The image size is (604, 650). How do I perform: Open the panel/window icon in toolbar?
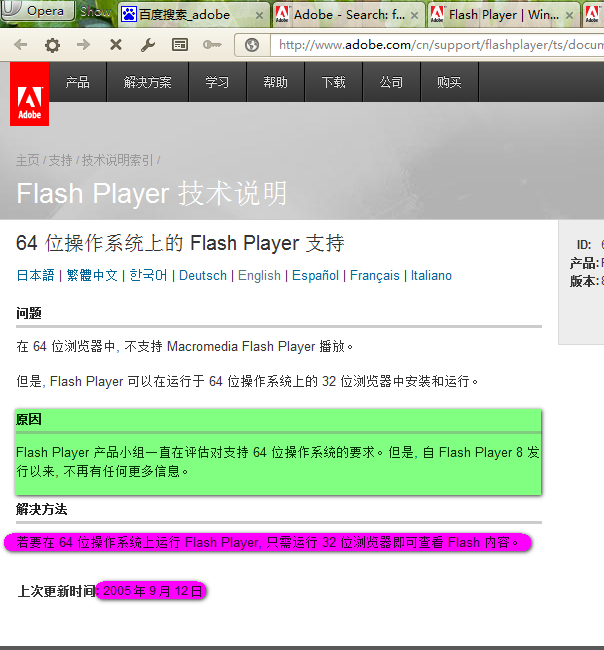click(x=180, y=44)
